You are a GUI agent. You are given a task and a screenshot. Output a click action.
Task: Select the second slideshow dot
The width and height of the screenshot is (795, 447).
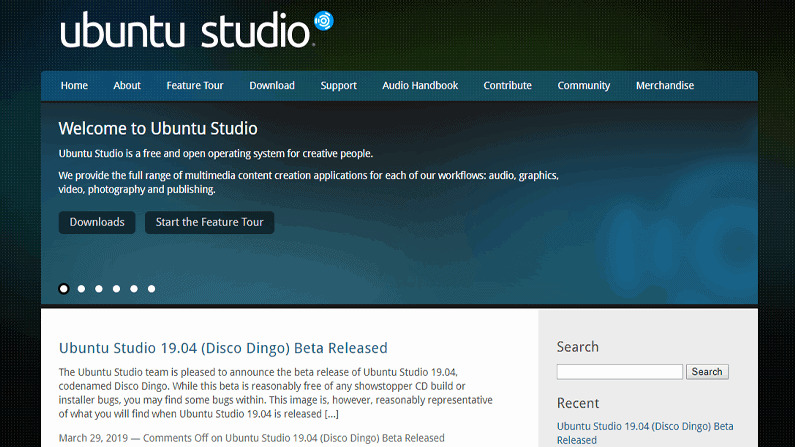[x=81, y=289]
